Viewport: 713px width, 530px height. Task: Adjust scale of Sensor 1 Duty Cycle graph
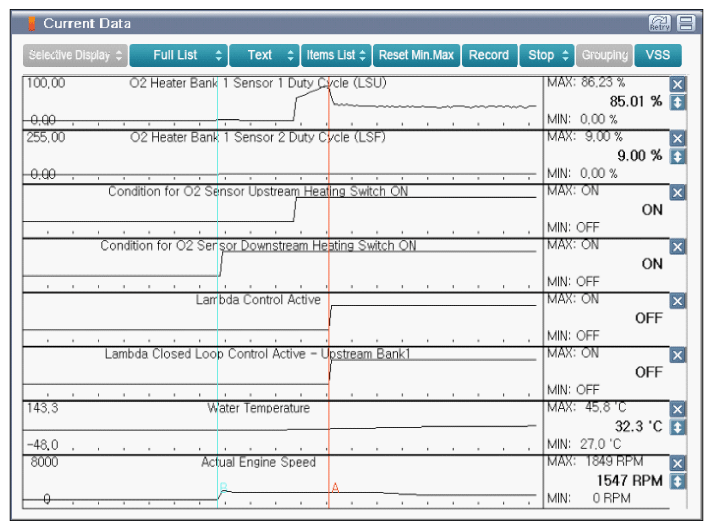click(x=678, y=102)
